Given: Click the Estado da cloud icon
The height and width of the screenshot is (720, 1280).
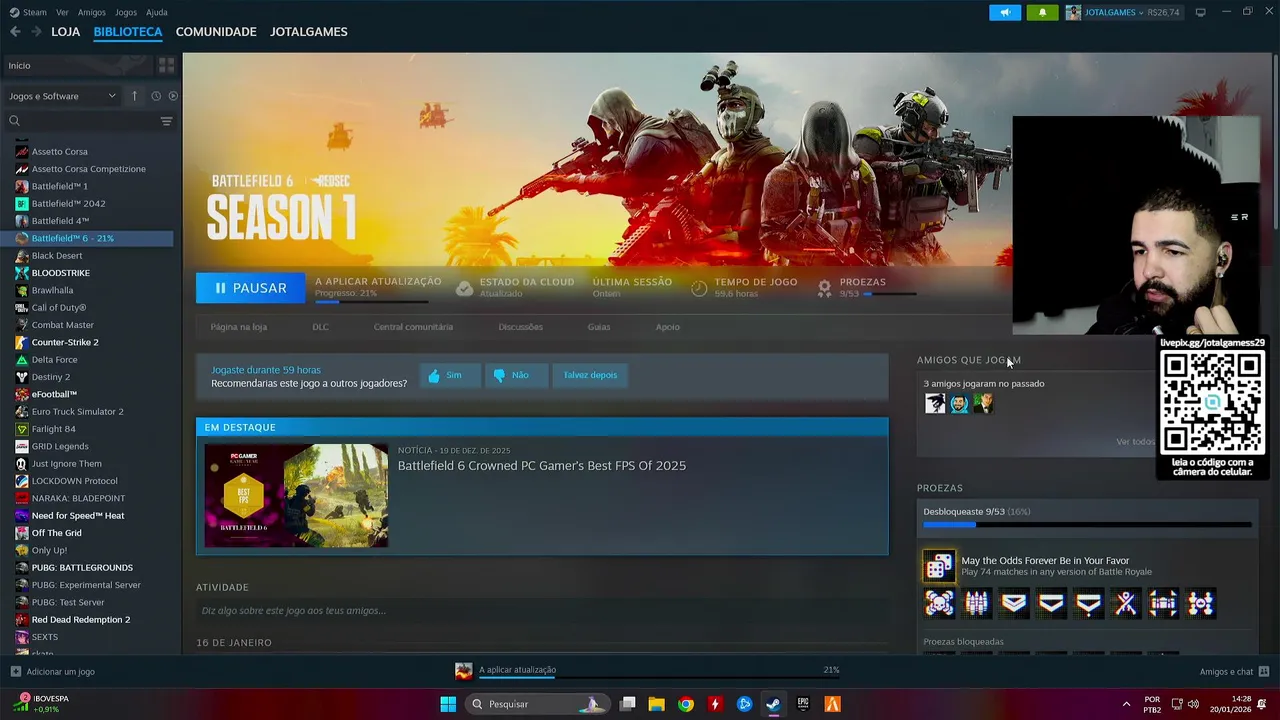Looking at the screenshot, I should pos(464,288).
